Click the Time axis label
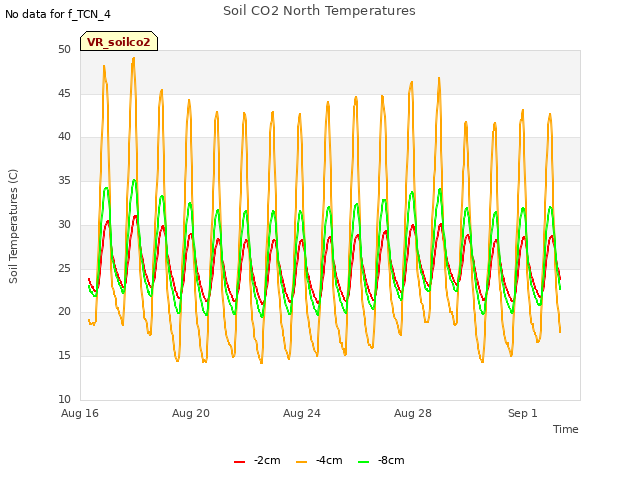The width and height of the screenshot is (640, 480). [x=566, y=429]
